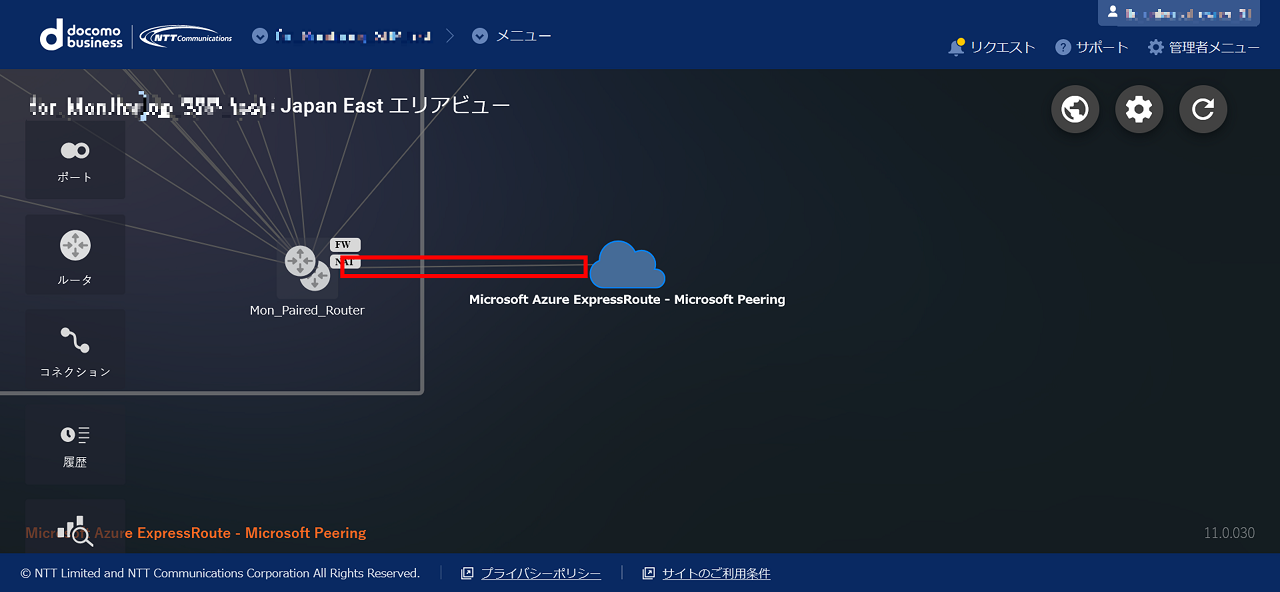Open the コネクション (Connection) sidebar item

pos(75,350)
